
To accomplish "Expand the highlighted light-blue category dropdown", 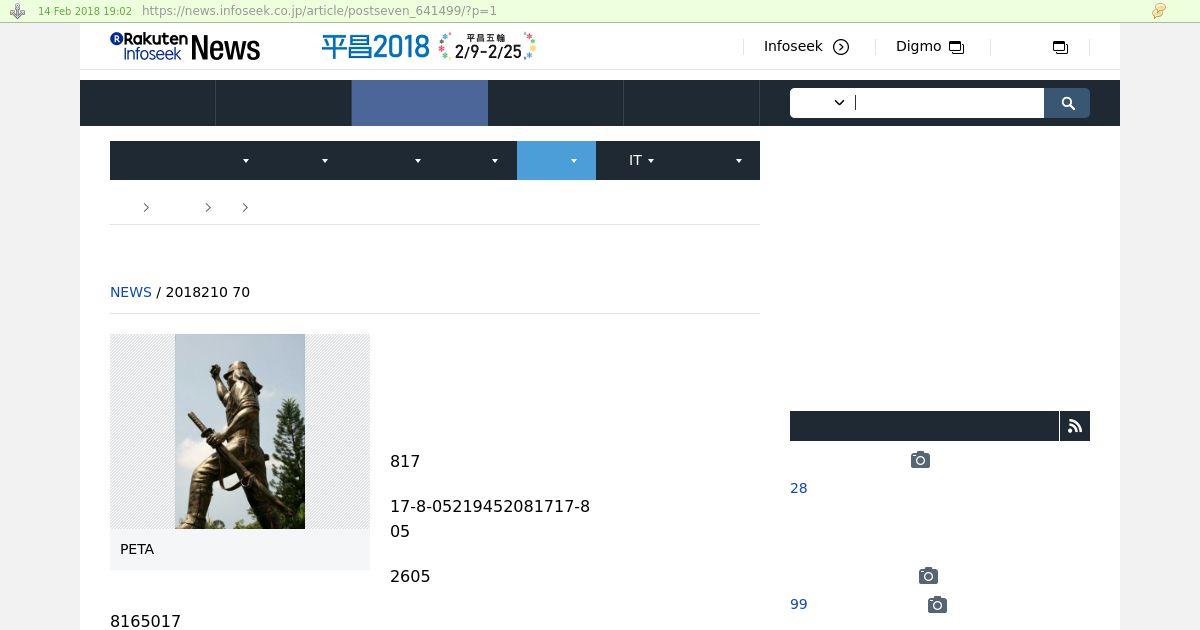I will (556, 160).
